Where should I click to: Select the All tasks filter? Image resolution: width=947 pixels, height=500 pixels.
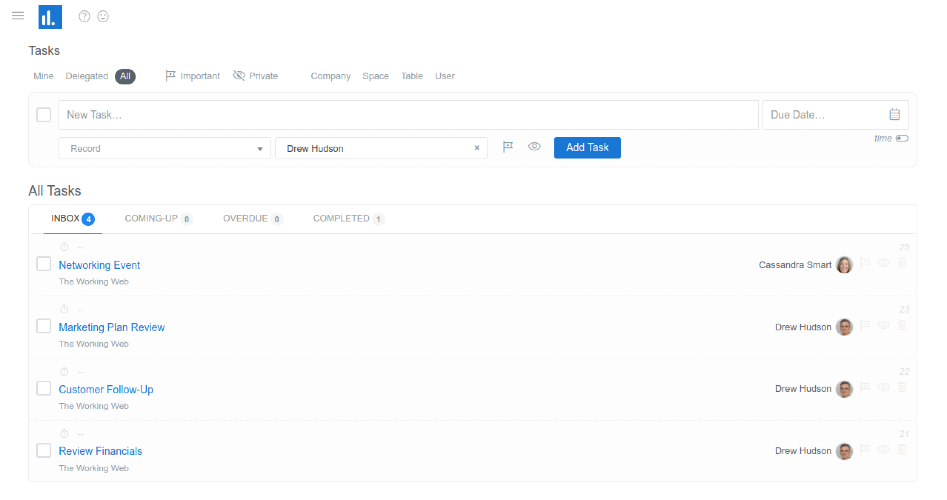(125, 76)
